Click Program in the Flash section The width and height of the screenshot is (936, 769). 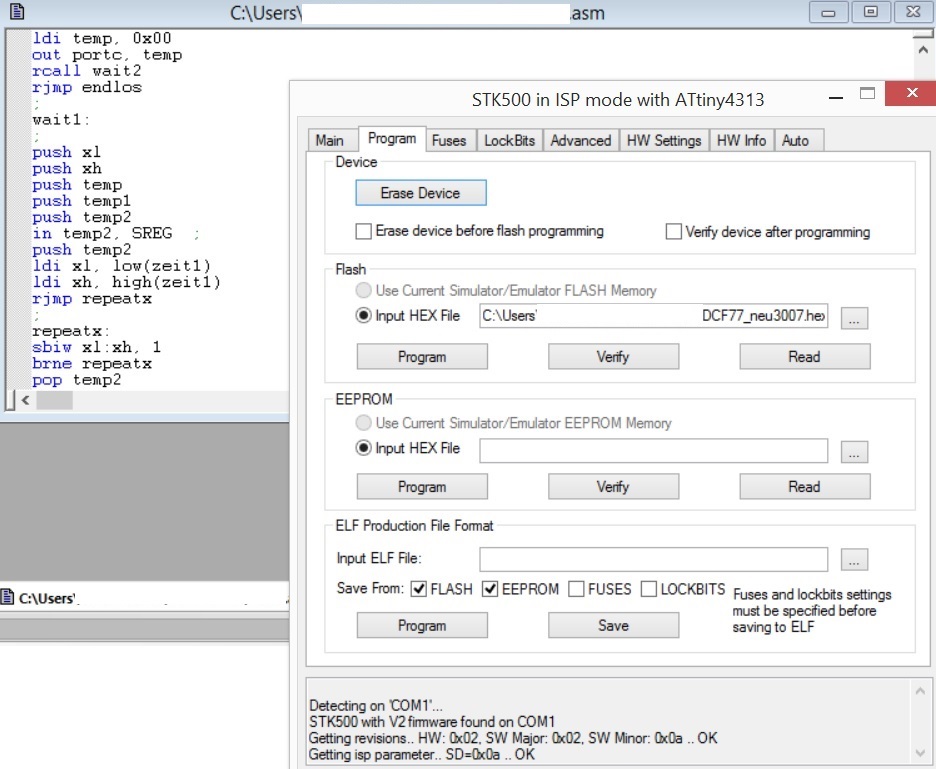(421, 356)
